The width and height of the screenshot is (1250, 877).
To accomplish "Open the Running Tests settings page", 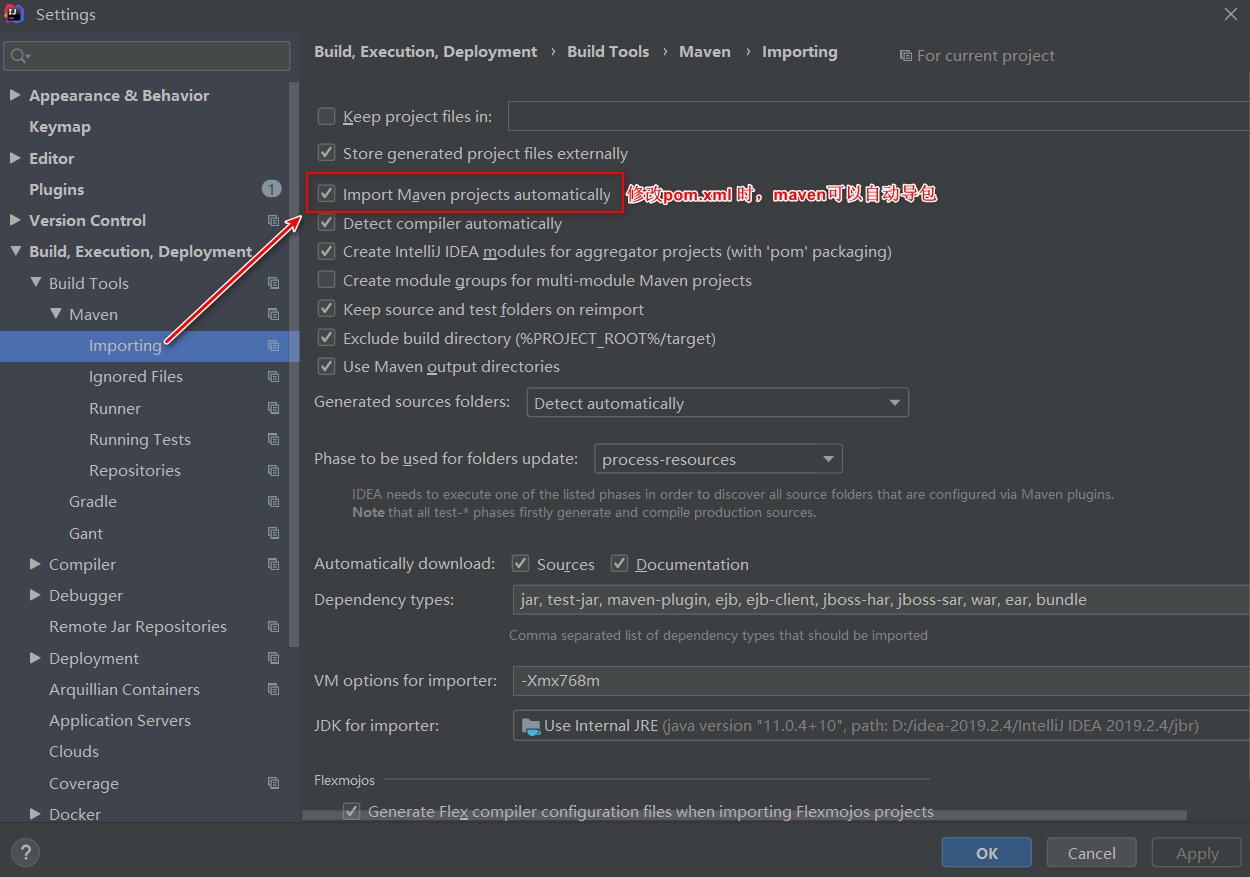I will [x=140, y=440].
